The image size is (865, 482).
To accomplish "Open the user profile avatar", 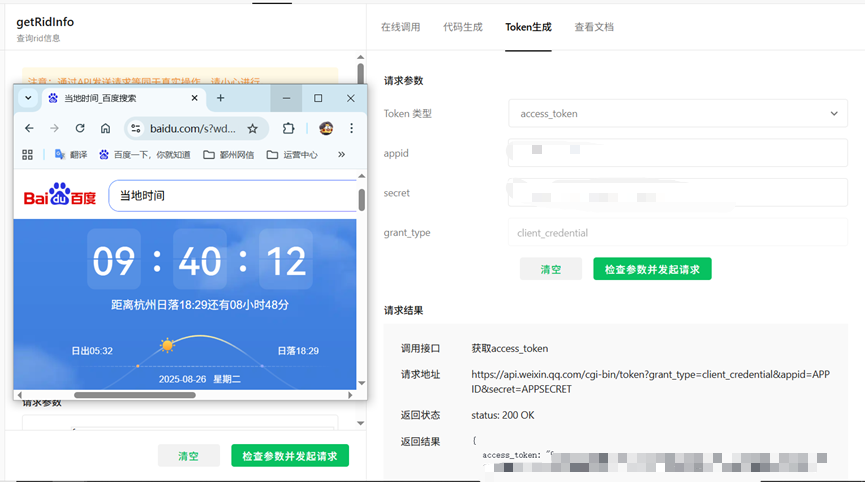I will [x=325, y=128].
